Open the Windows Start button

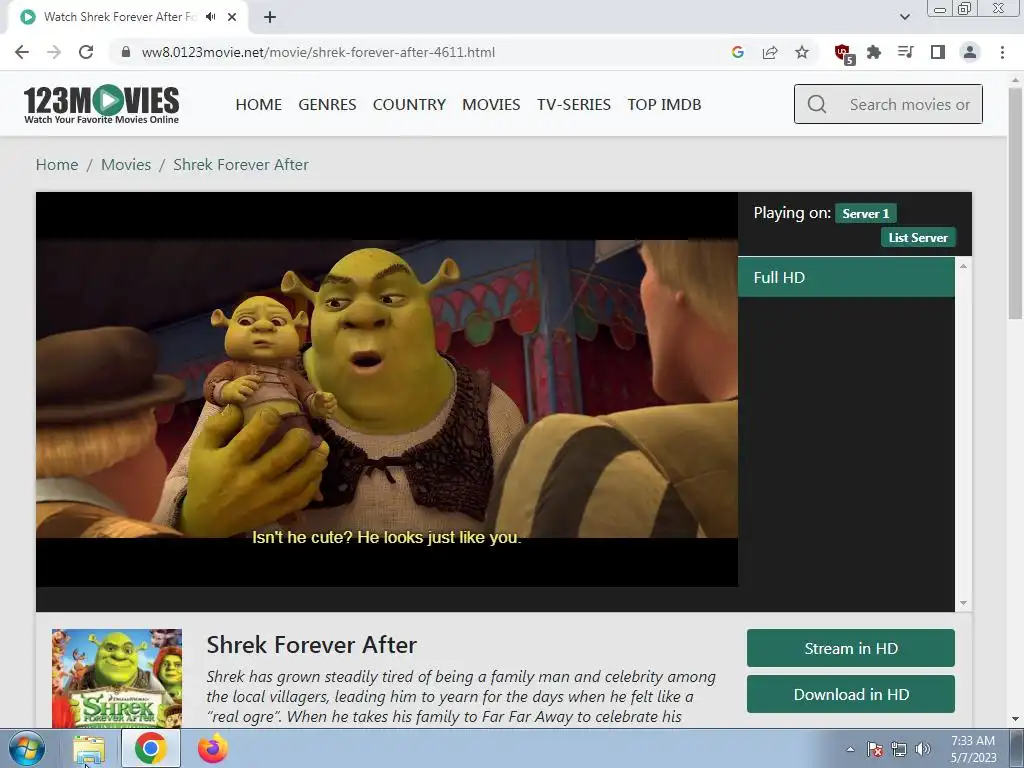pyautogui.click(x=26, y=748)
